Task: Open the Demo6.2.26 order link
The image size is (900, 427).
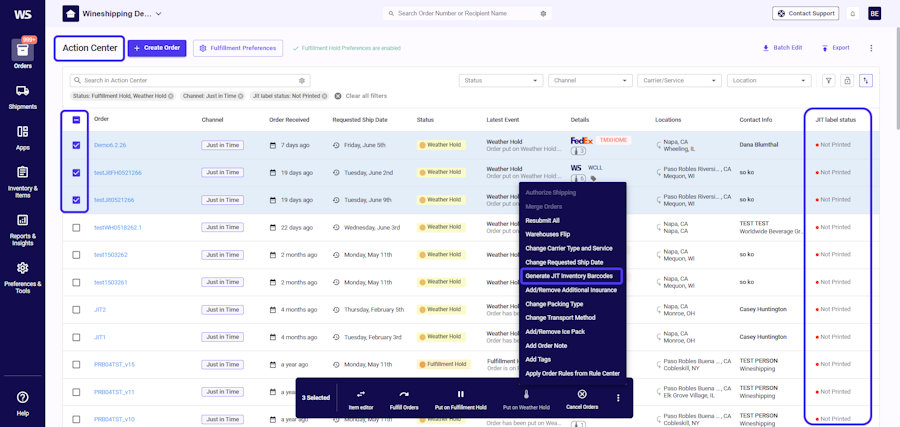Action: [x=110, y=145]
